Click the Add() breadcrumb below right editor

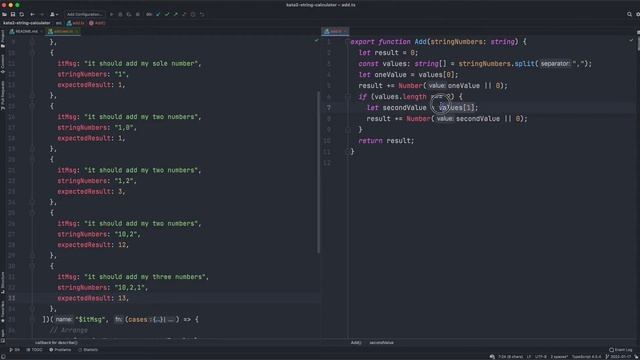pos(356,343)
